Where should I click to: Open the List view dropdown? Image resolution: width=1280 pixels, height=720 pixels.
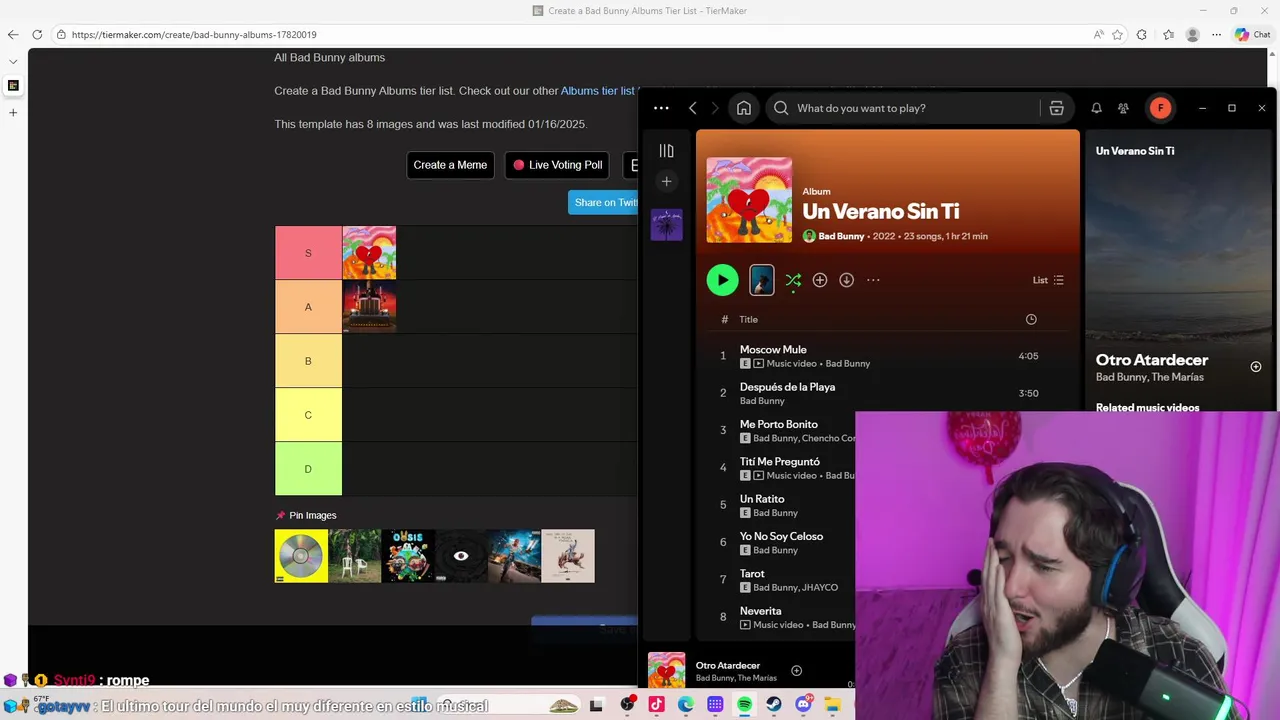click(1048, 280)
